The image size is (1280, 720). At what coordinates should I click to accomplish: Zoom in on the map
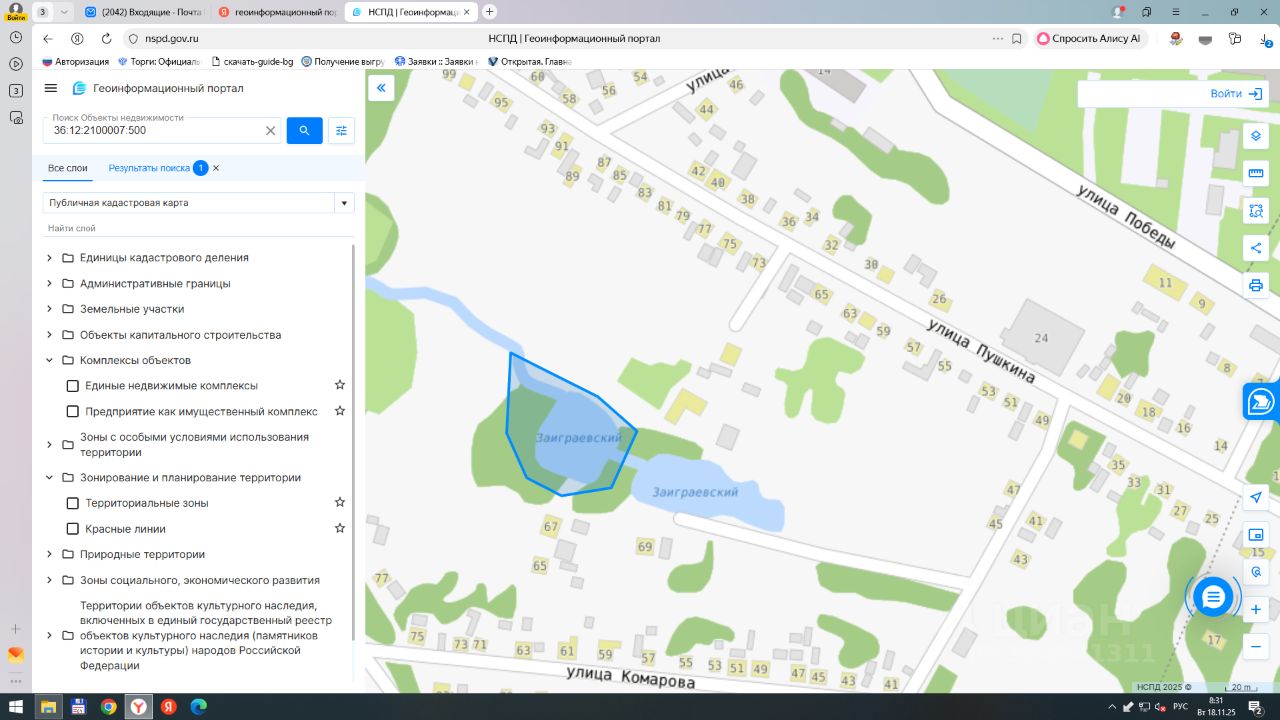point(1257,609)
